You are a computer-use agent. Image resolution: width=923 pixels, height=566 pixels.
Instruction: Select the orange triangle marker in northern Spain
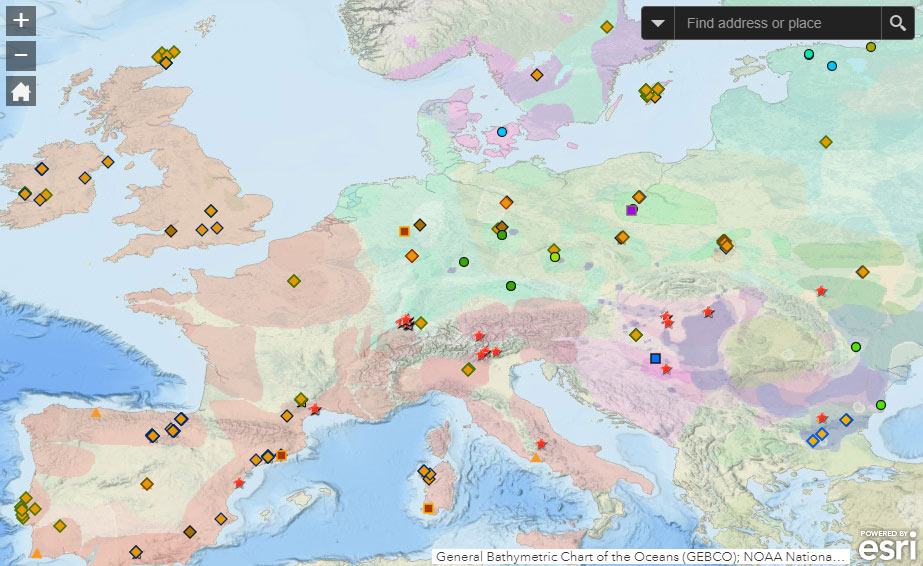pyautogui.click(x=96, y=413)
